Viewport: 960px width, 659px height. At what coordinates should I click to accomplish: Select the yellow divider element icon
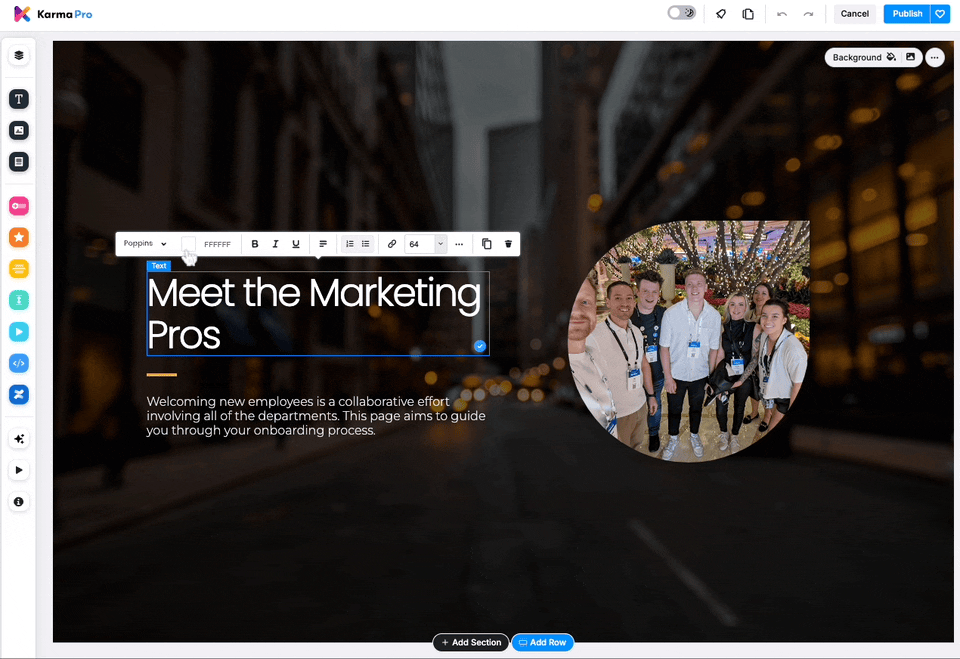click(x=19, y=269)
